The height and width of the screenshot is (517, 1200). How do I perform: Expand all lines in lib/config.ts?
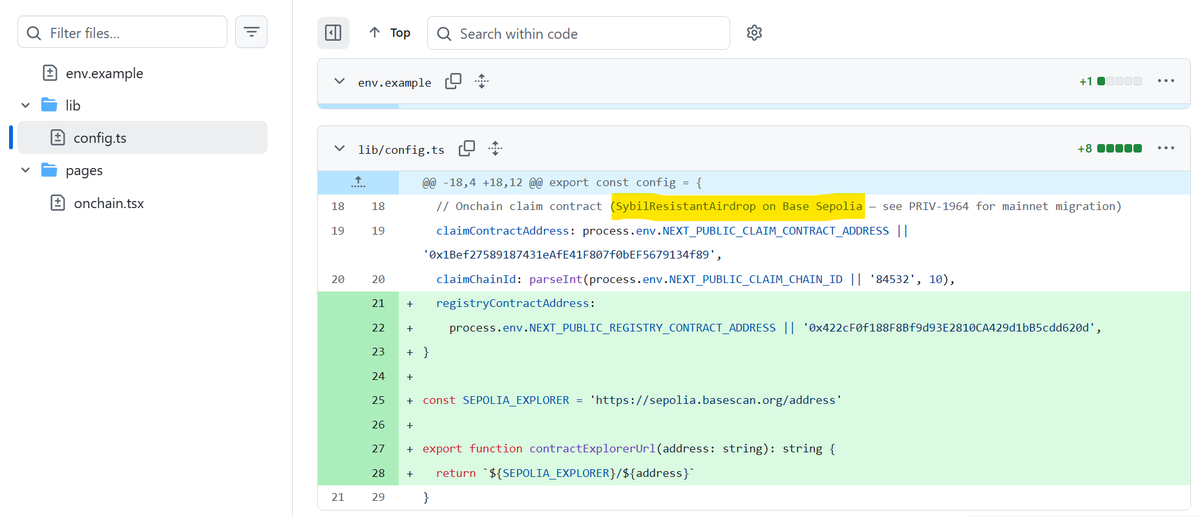495,149
